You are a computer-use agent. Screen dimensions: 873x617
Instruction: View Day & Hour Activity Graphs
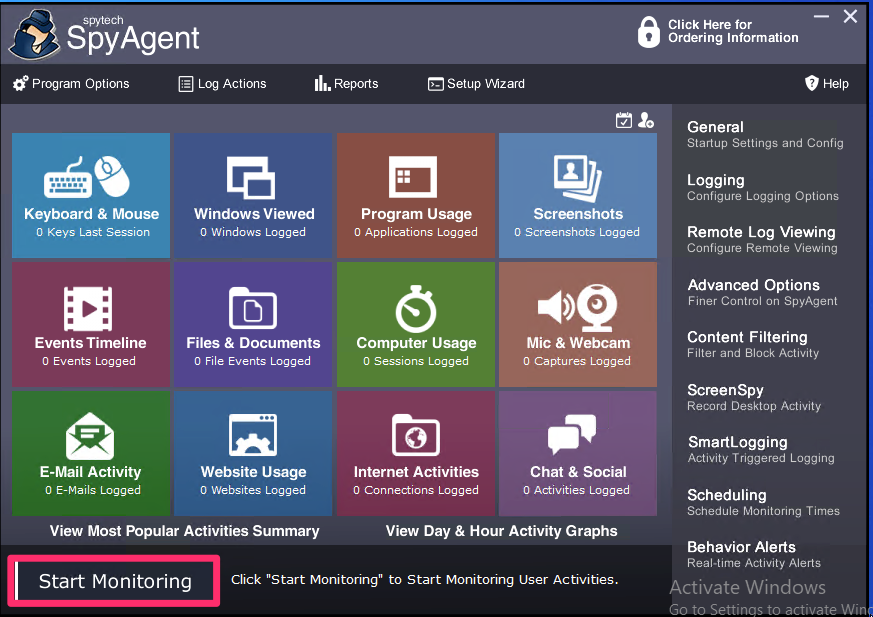click(501, 531)
